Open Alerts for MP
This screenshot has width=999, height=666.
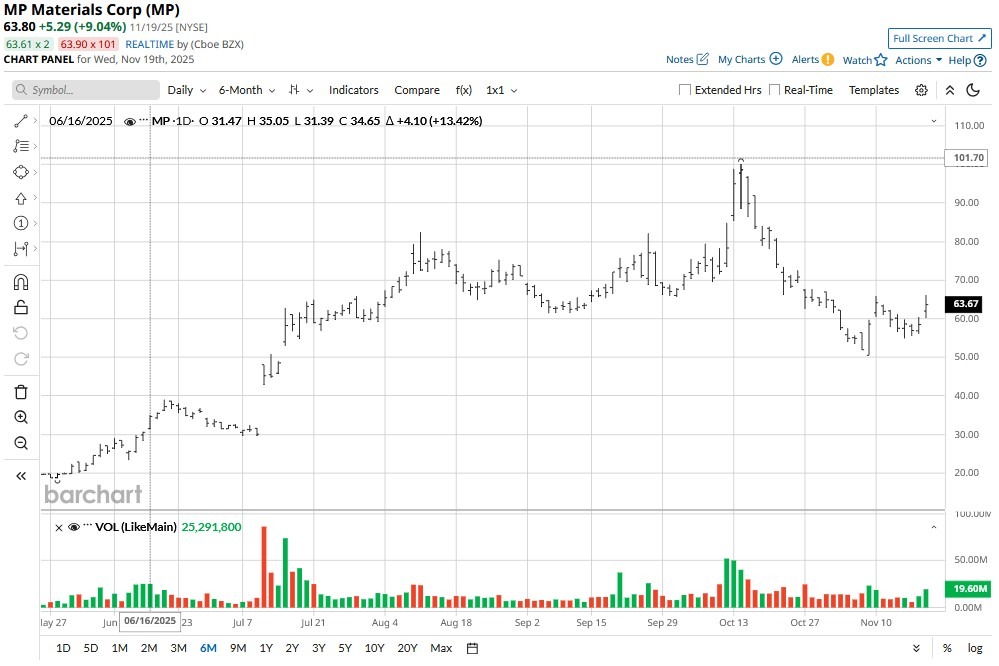click(x=812, y=59)
